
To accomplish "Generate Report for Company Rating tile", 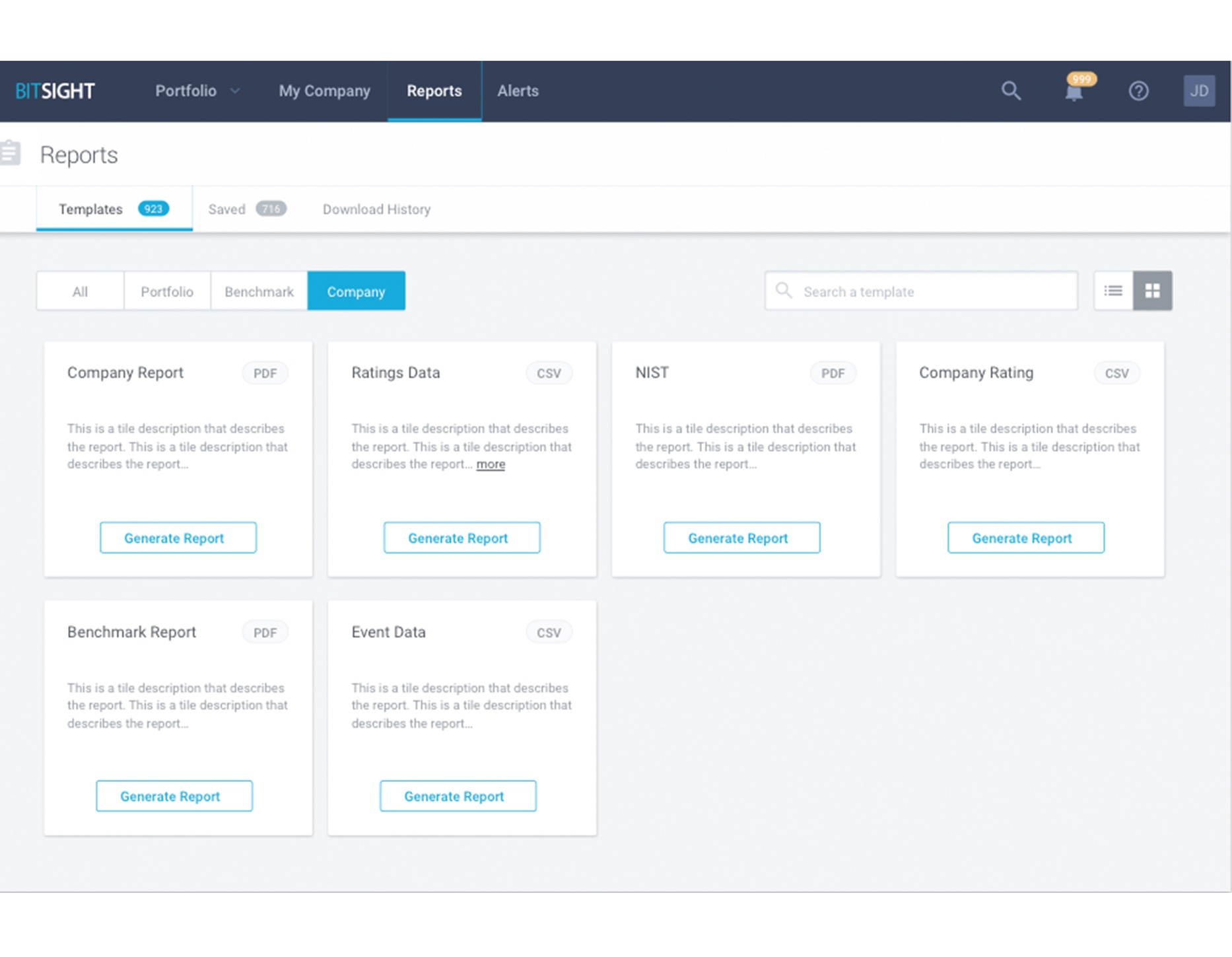I will click(x=1025, y=538).
